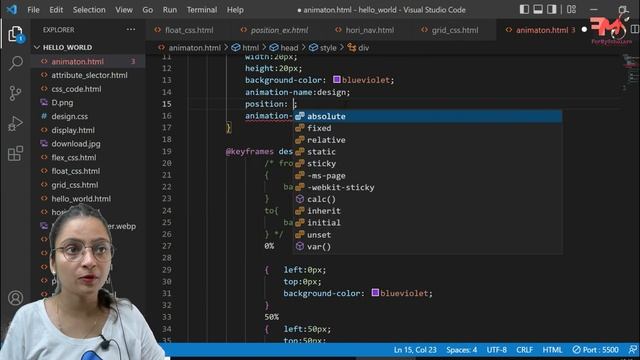The height and width of the screenshot is (360, 640).
Task: Open the Search view icon
Action: [x=16, y=63]
